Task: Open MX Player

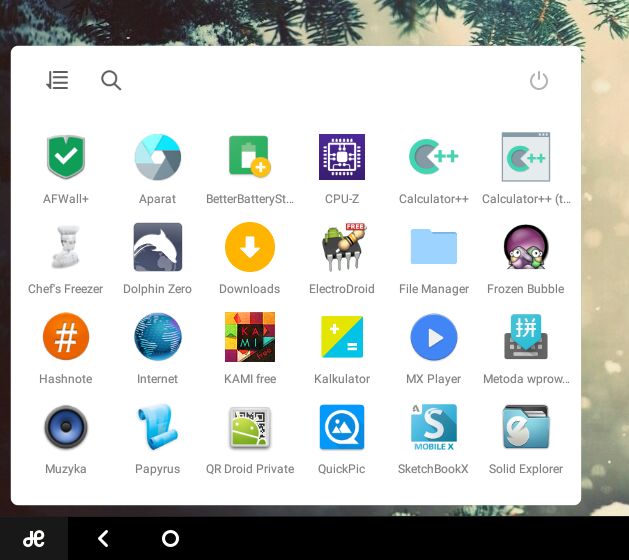Action: (434, 337)
